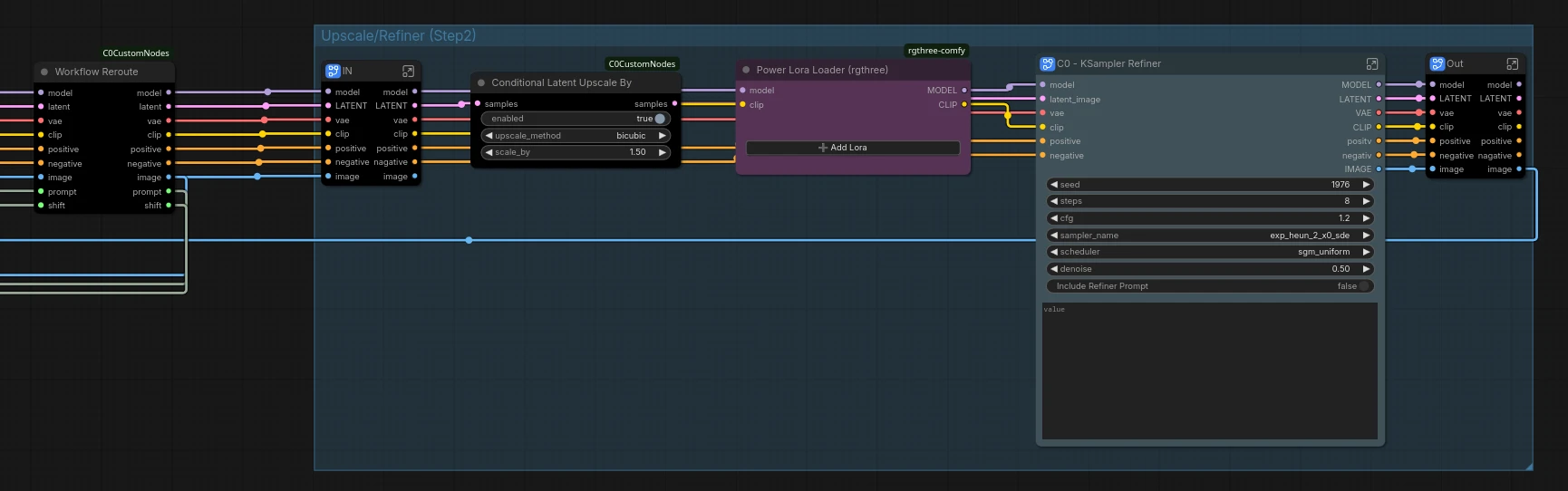Click the Power Lora Loader CLIP output port
Screen dimensions: 1568x491
(x=964, y=104)
